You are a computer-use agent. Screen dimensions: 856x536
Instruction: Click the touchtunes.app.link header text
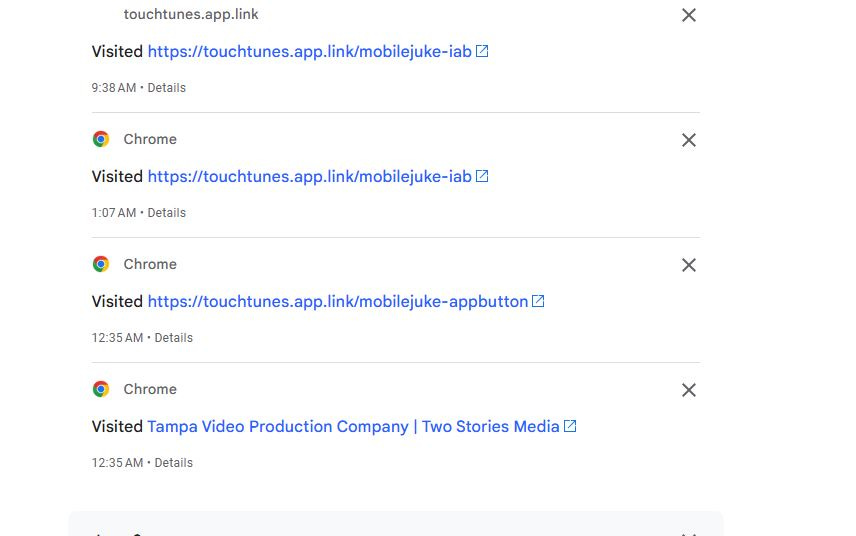pyautogui.click(x=191, y=14)
